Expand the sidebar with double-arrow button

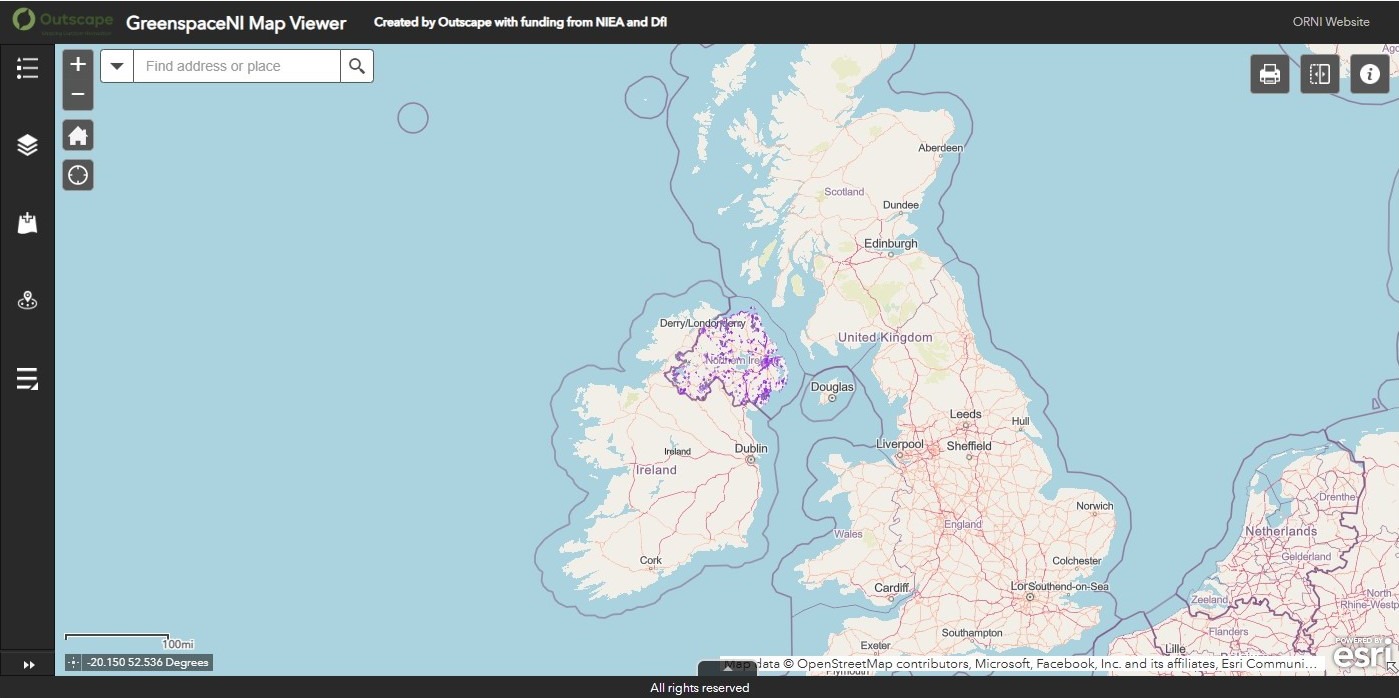[x=28, y=664]
